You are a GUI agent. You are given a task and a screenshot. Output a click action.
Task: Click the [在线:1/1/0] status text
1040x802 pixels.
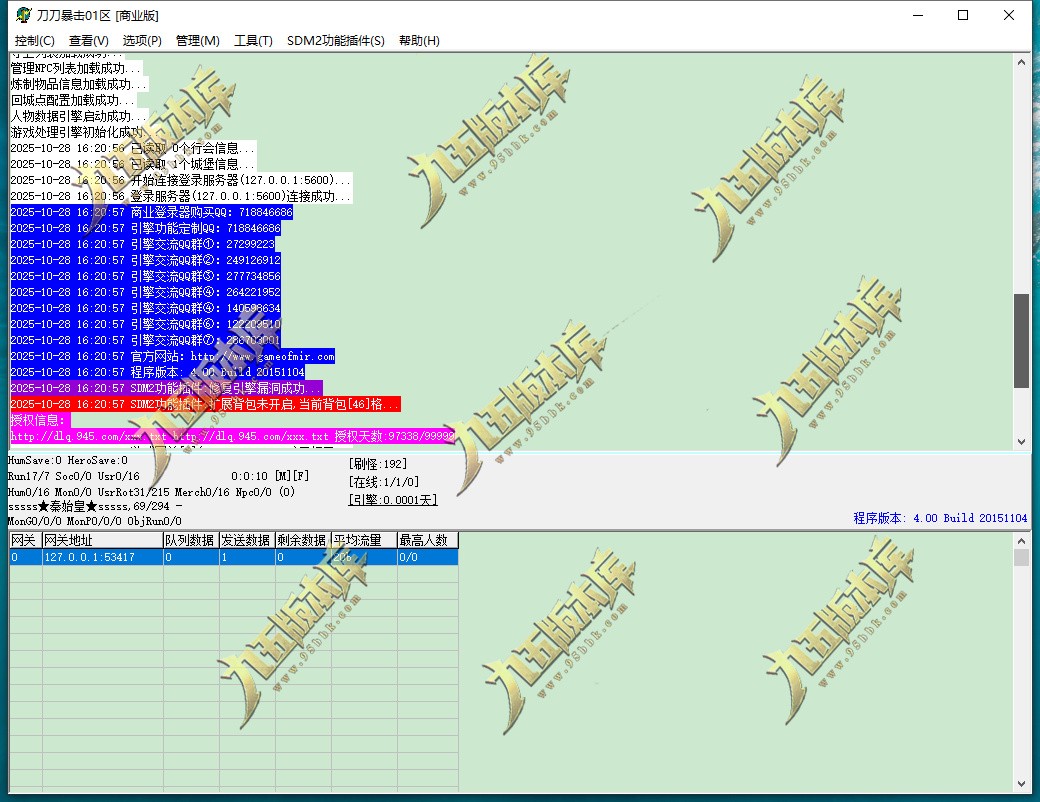383,482
